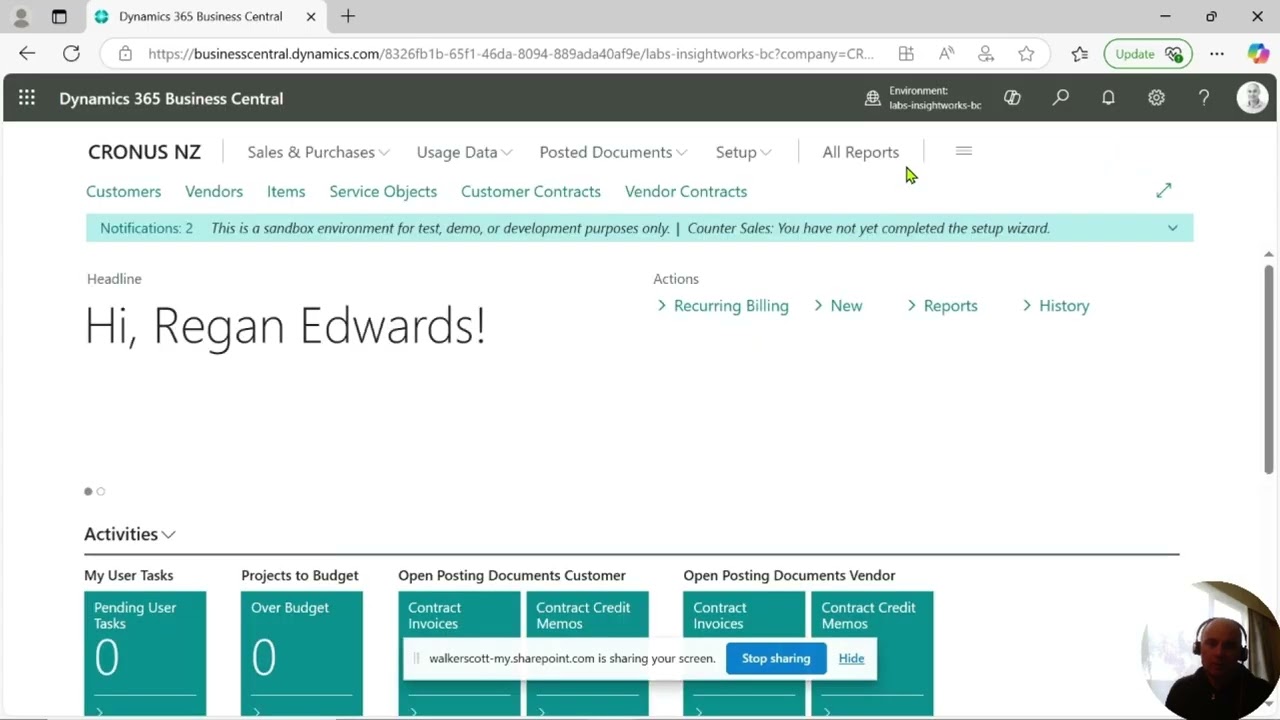The image size is (1280, 720).
Task: Expand the History actions group
Action: click(x=1056, y=306)
